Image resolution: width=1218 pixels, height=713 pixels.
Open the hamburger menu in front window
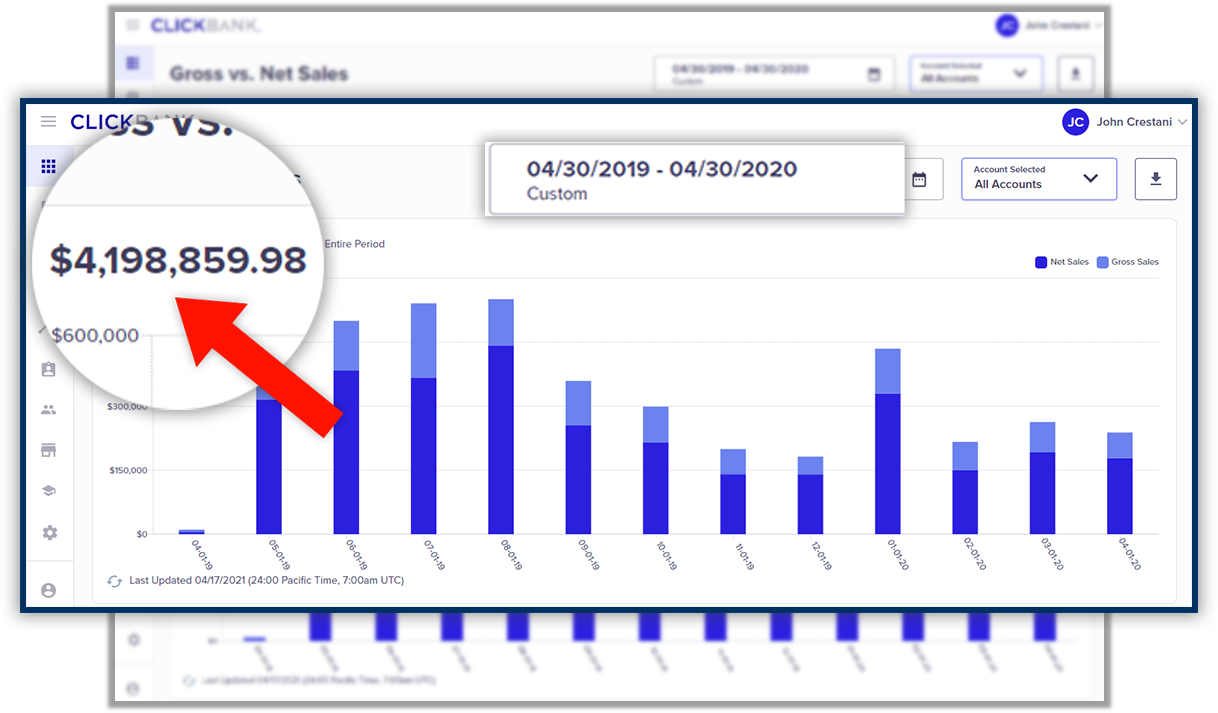point(48,122)
